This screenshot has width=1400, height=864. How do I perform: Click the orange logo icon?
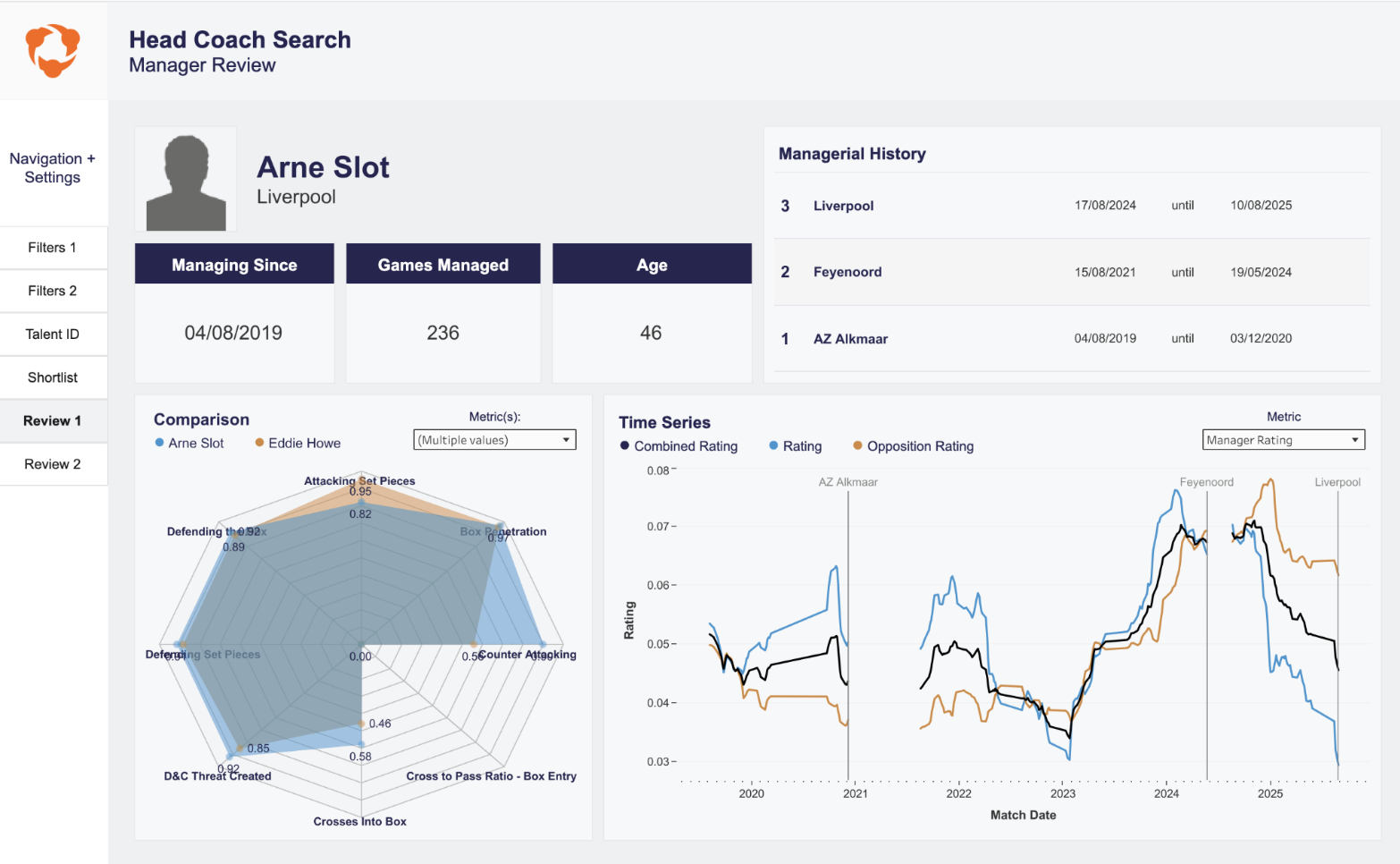[53, 50]
